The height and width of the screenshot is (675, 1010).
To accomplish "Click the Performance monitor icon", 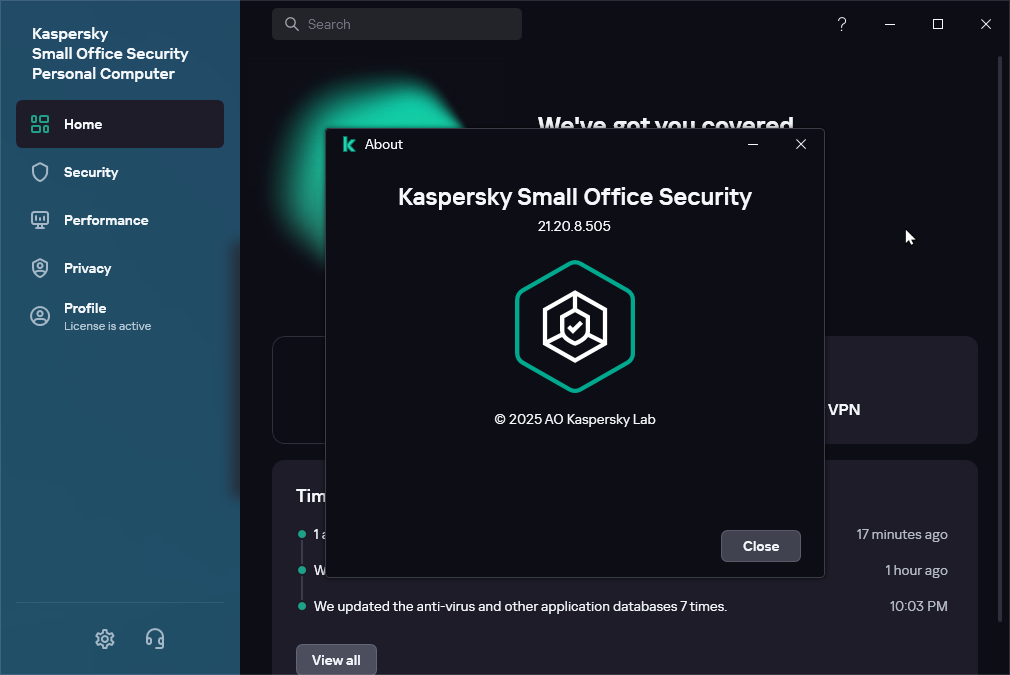I will tap(40, 220).
